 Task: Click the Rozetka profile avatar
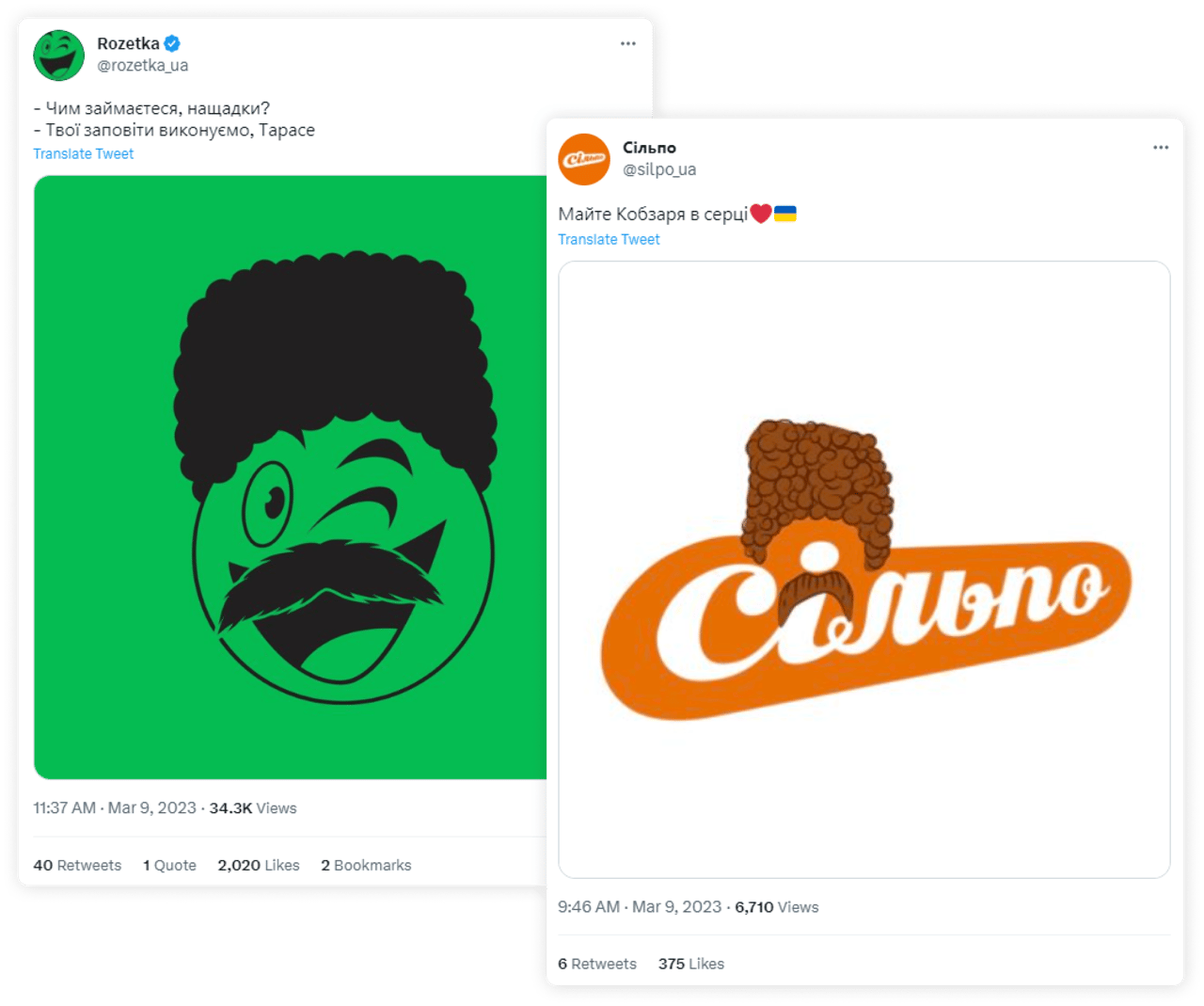[x=58, y=55]
